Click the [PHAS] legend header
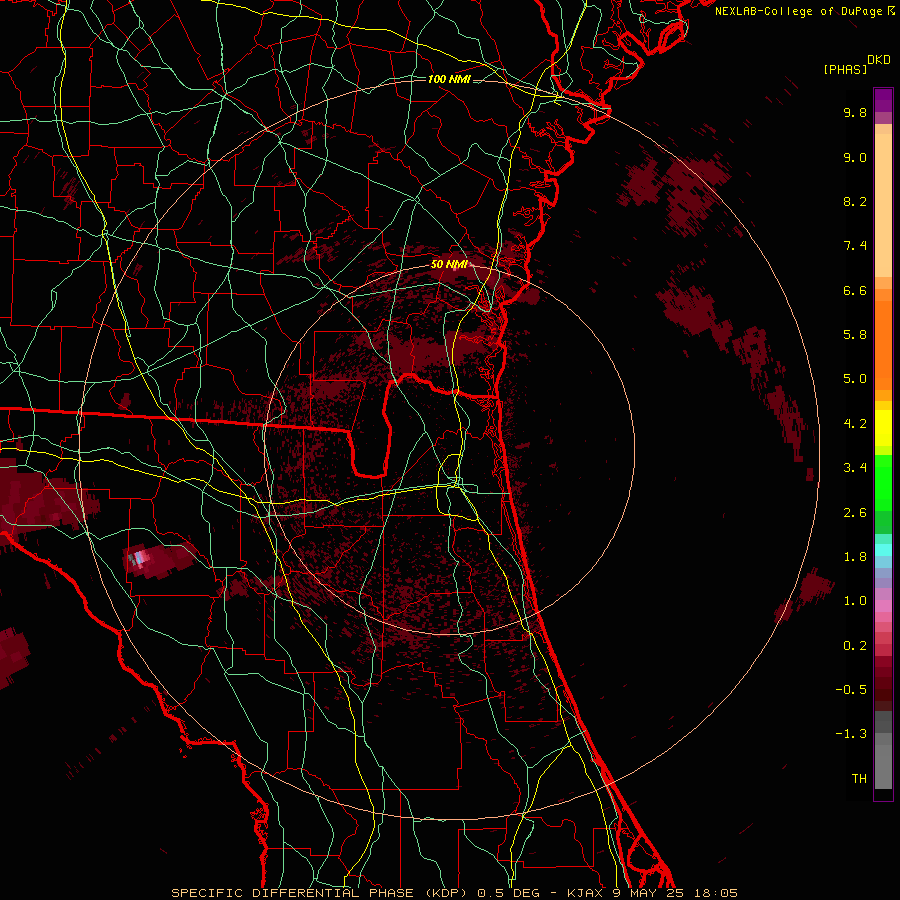Image resolution: width=900 pixels, height=900 pixels. click(845, 69)
